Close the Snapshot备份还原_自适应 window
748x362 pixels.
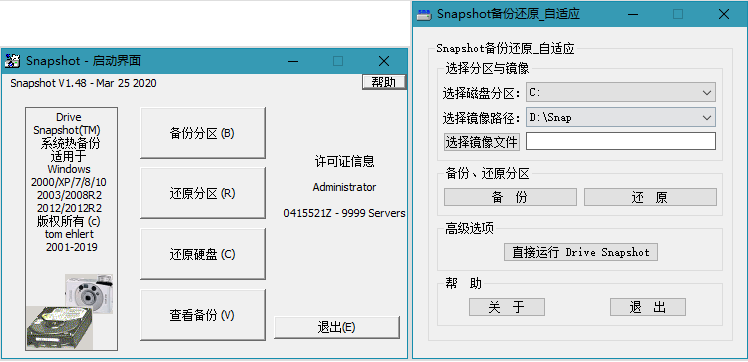[724, 14]
